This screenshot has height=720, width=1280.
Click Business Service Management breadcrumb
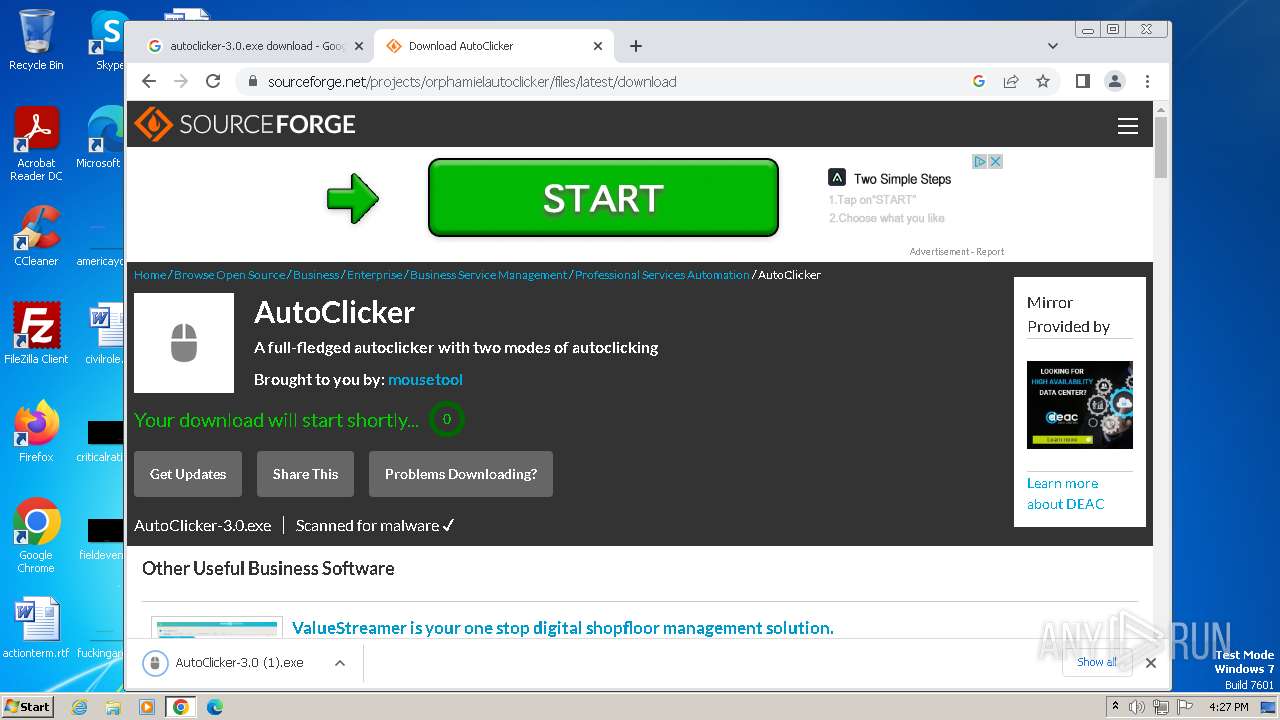[x=488, y=274]
